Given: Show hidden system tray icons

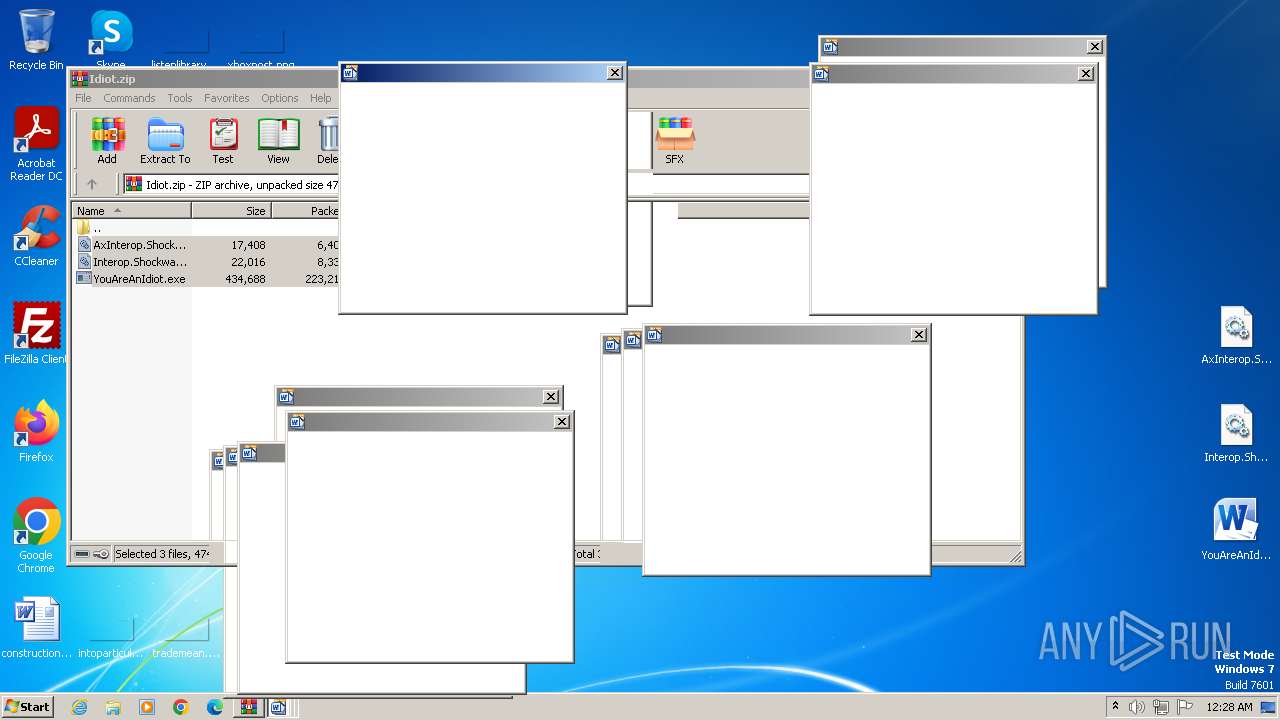Looking at the screenshot, I should [1115, 706].
